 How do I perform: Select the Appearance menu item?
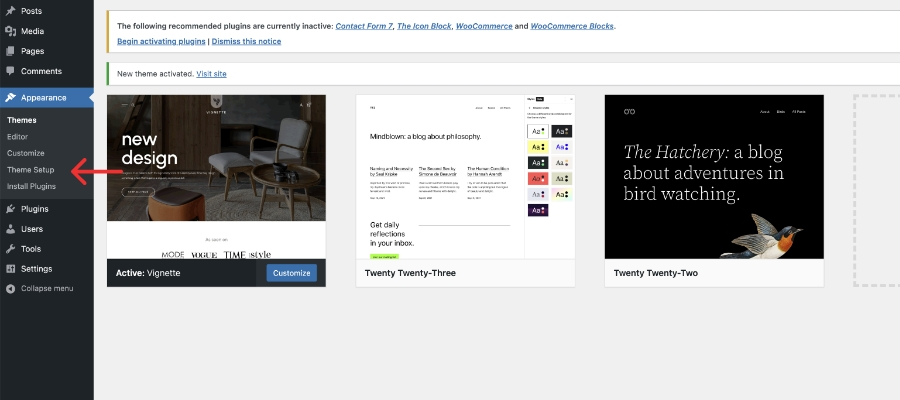tap(46, 98)
